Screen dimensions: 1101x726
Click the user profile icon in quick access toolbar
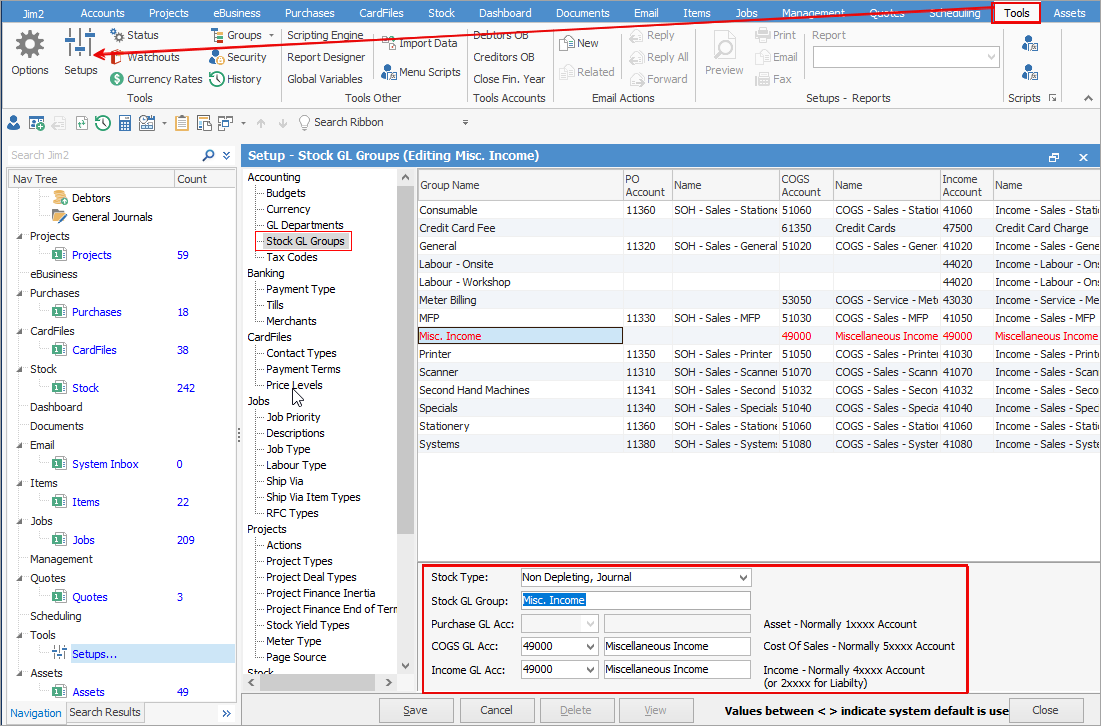(x=13, y=124)
